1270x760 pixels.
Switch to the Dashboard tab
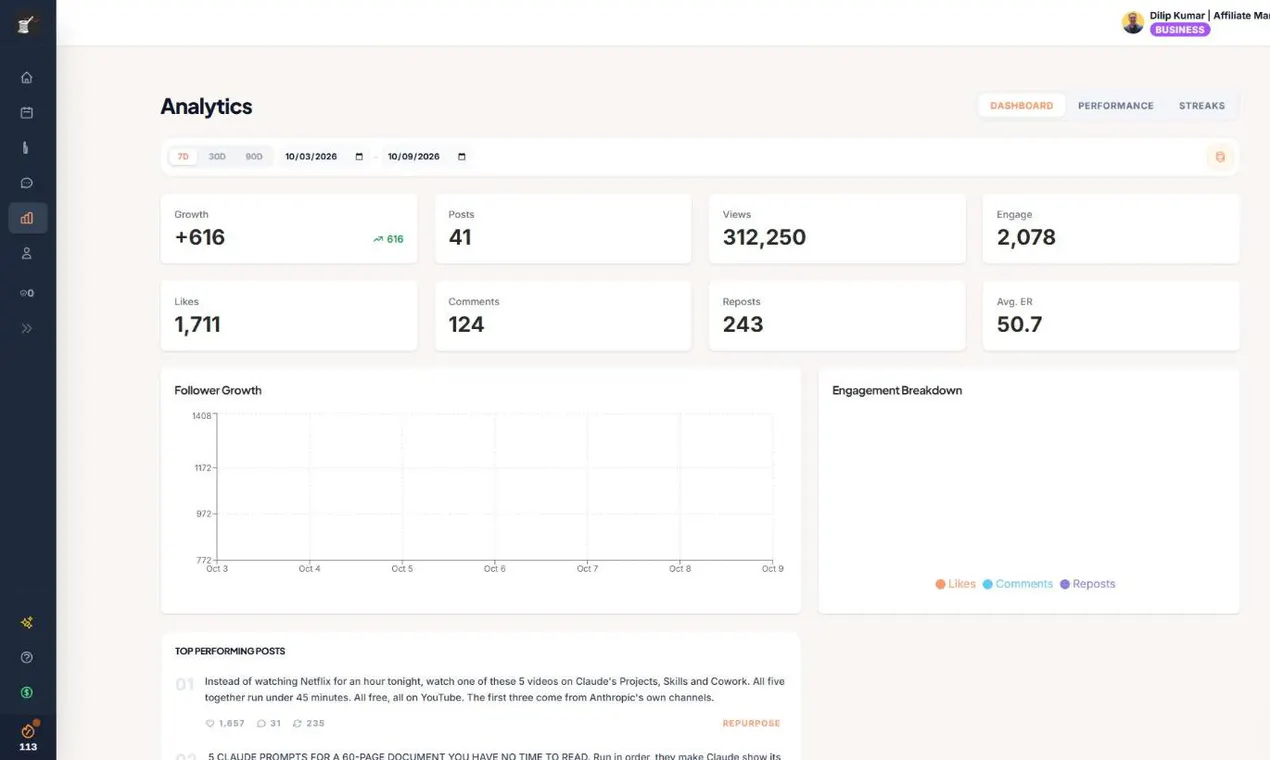pyautogui.click(x=1022, y=106)
